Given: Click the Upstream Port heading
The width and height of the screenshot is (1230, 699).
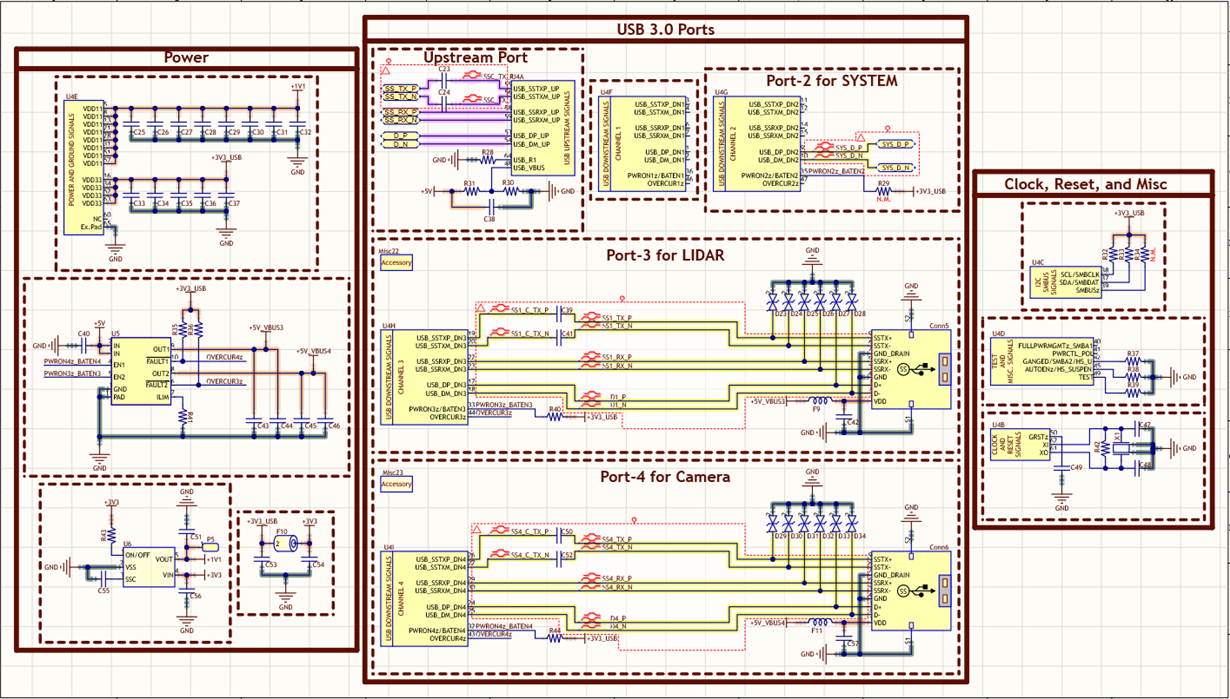Looking at the screenshot, I should click(475, 58).
